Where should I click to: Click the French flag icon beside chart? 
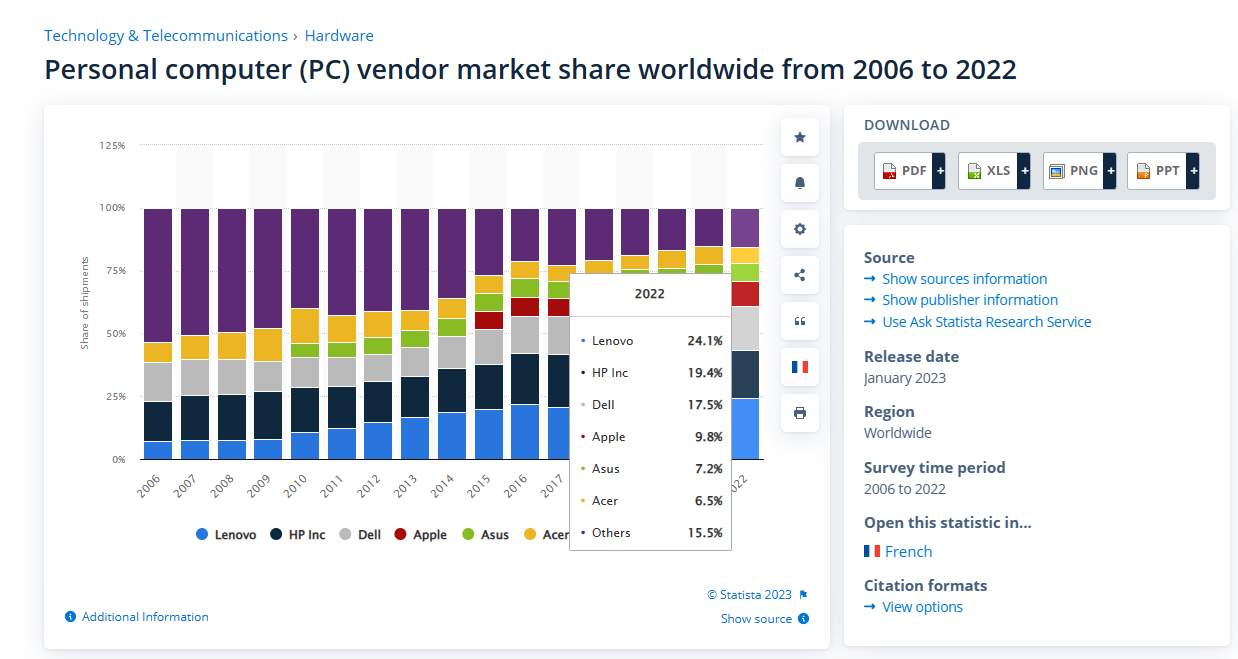(x=799, y=367)
